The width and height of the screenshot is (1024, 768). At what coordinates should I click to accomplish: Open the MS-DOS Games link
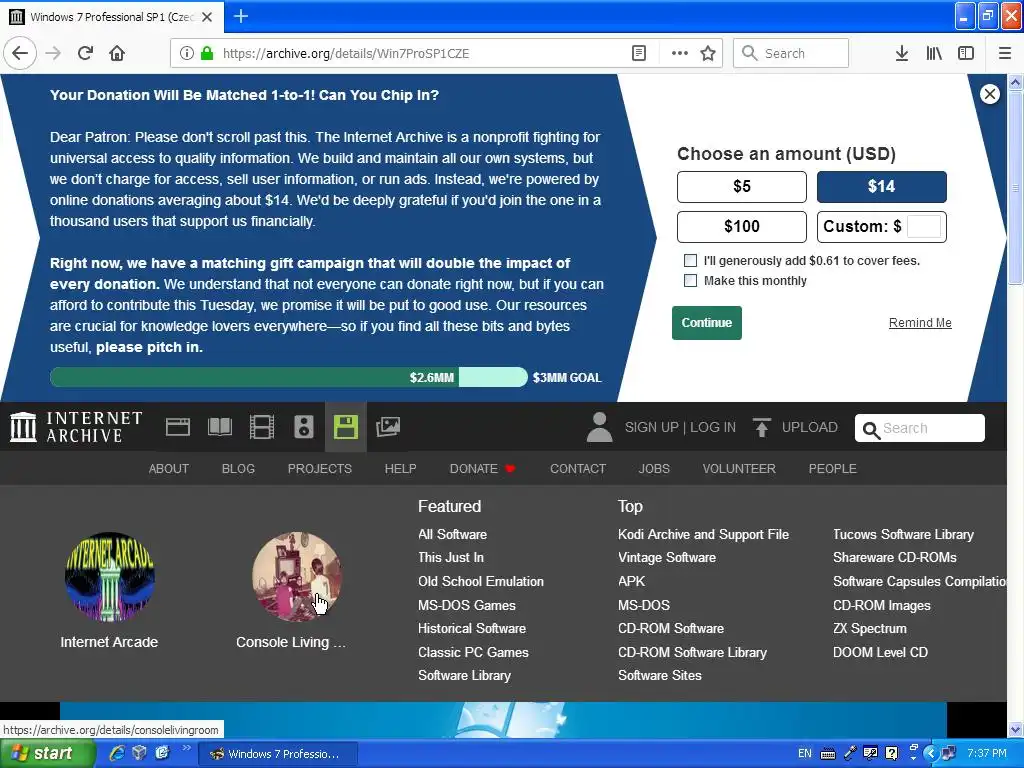pos(467,605)
